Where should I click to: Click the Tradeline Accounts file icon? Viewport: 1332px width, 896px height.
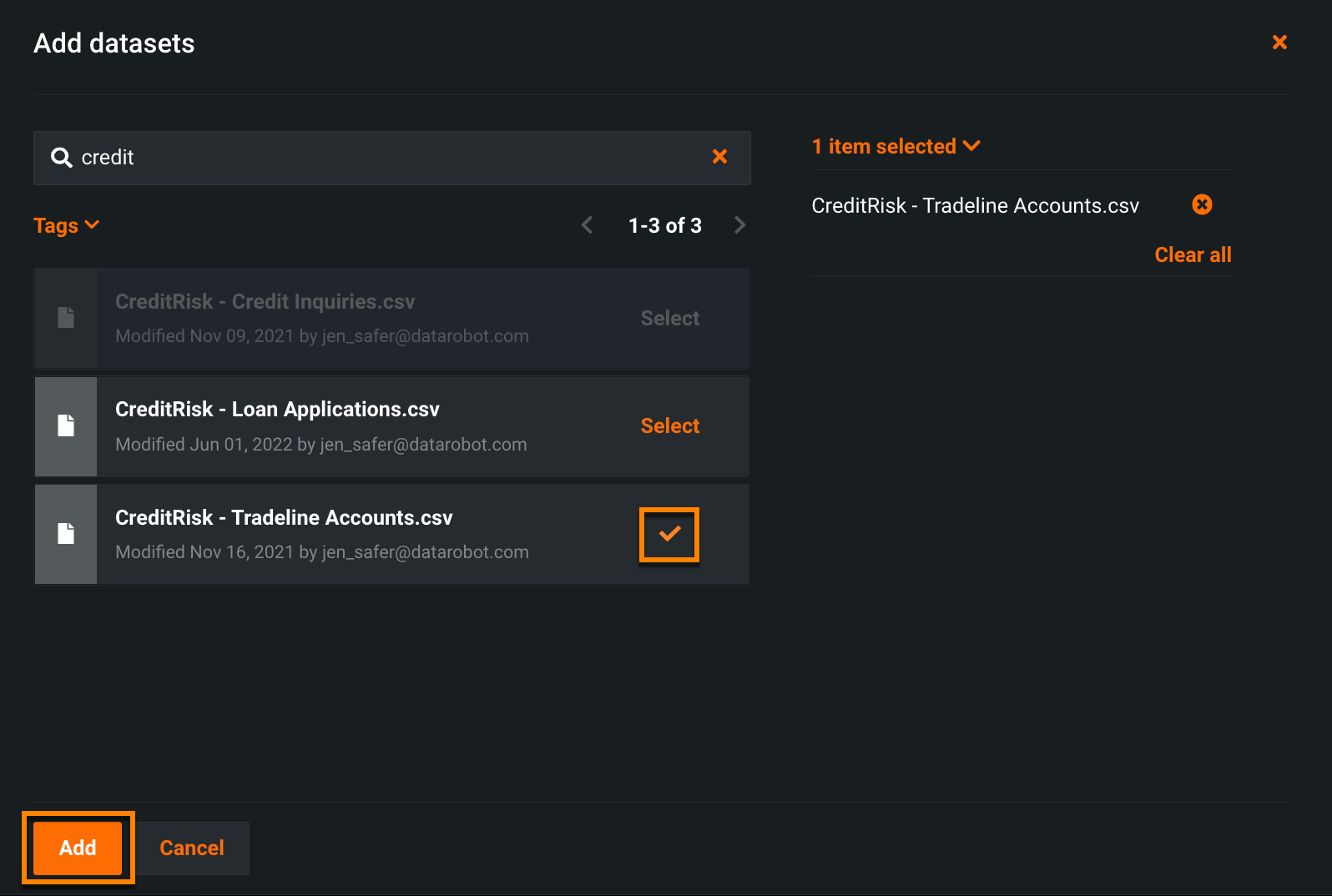click(66, 534)
